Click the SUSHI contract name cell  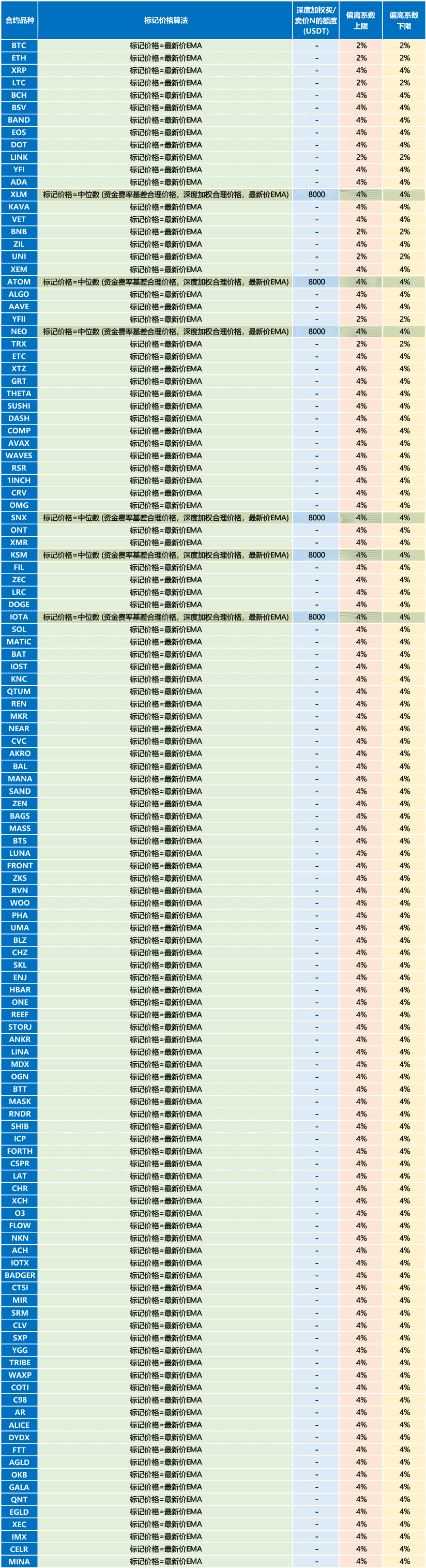19,406
